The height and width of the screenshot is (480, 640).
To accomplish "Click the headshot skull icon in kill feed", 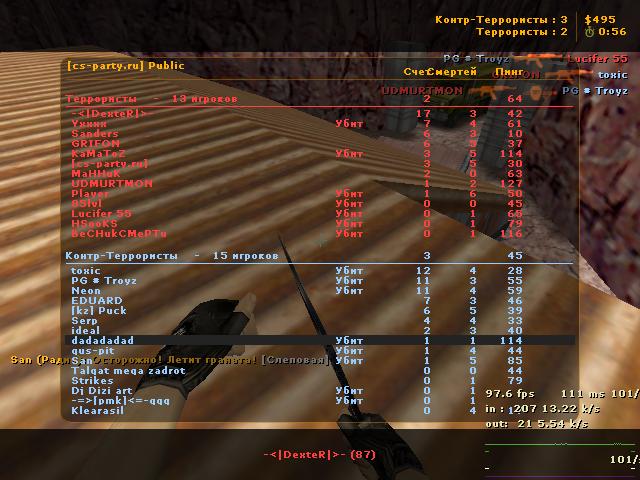I will (x=538, y=92).
